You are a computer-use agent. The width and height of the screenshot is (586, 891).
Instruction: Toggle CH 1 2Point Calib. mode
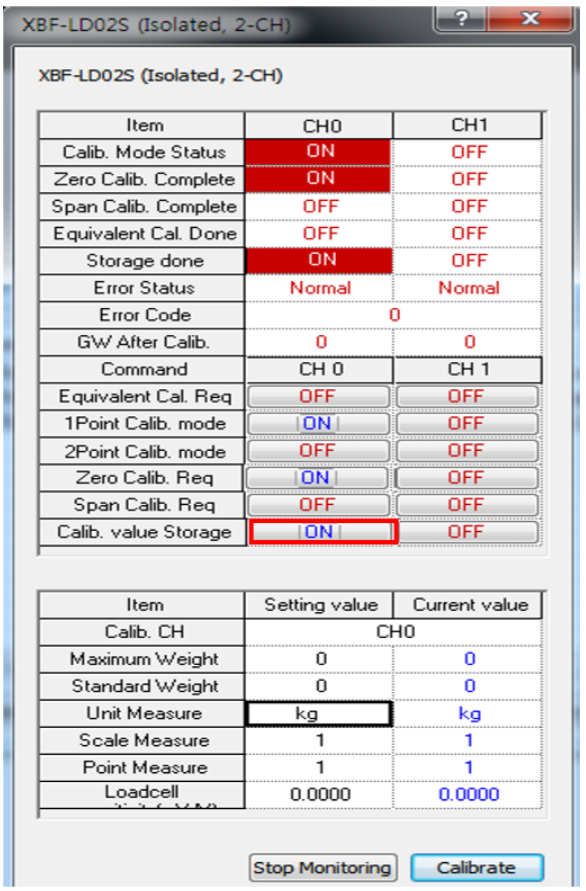click(467, 451)
